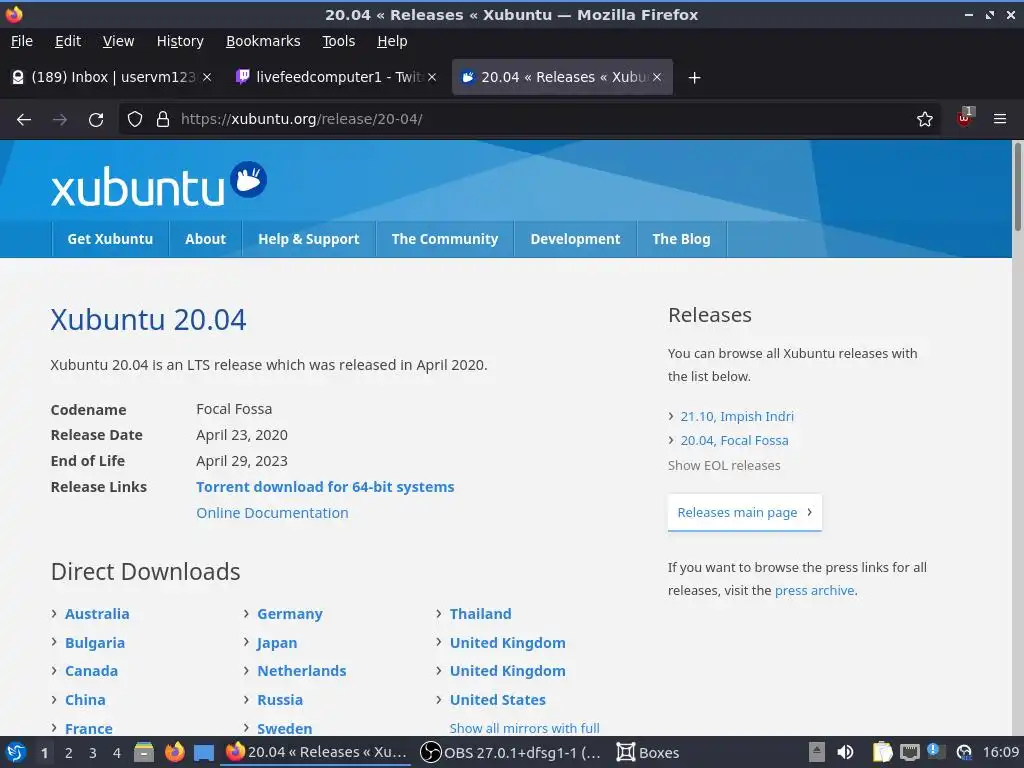Expand Show EOL releases

click(724, 466)
